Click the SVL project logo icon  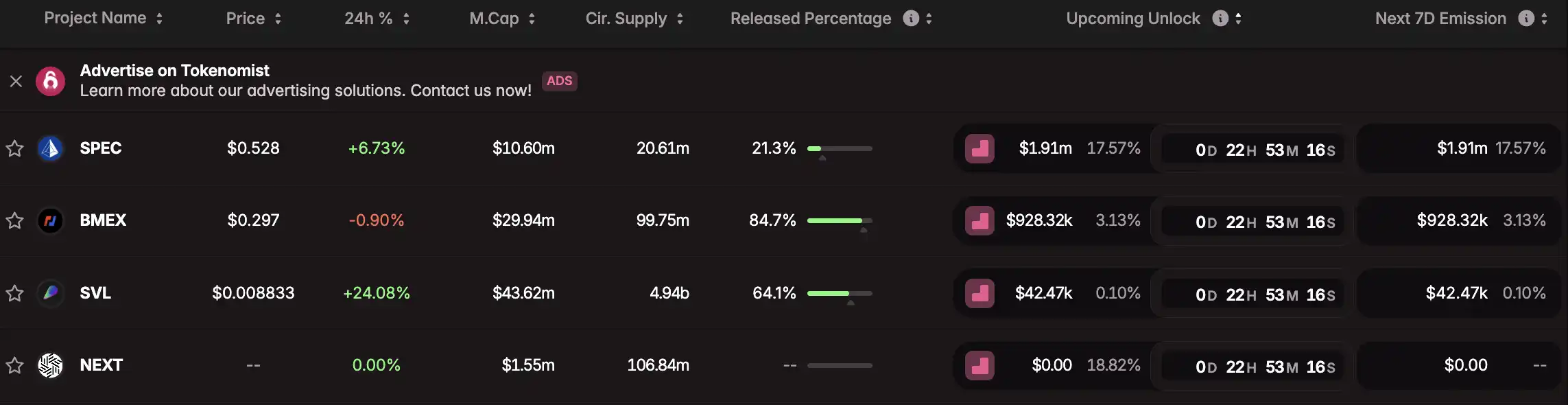click(x=50, y=293)
